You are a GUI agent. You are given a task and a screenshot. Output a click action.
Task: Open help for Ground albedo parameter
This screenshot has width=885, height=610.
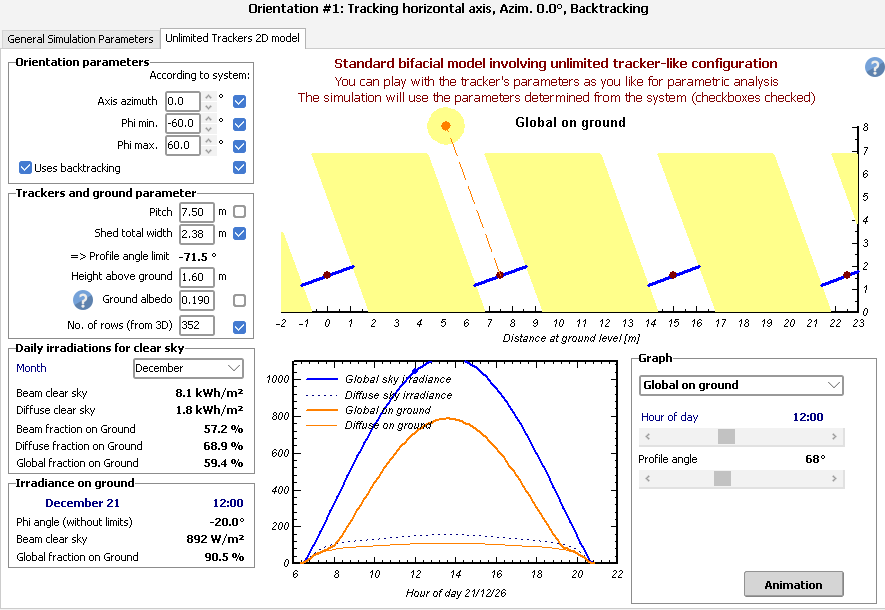[82, 300]
